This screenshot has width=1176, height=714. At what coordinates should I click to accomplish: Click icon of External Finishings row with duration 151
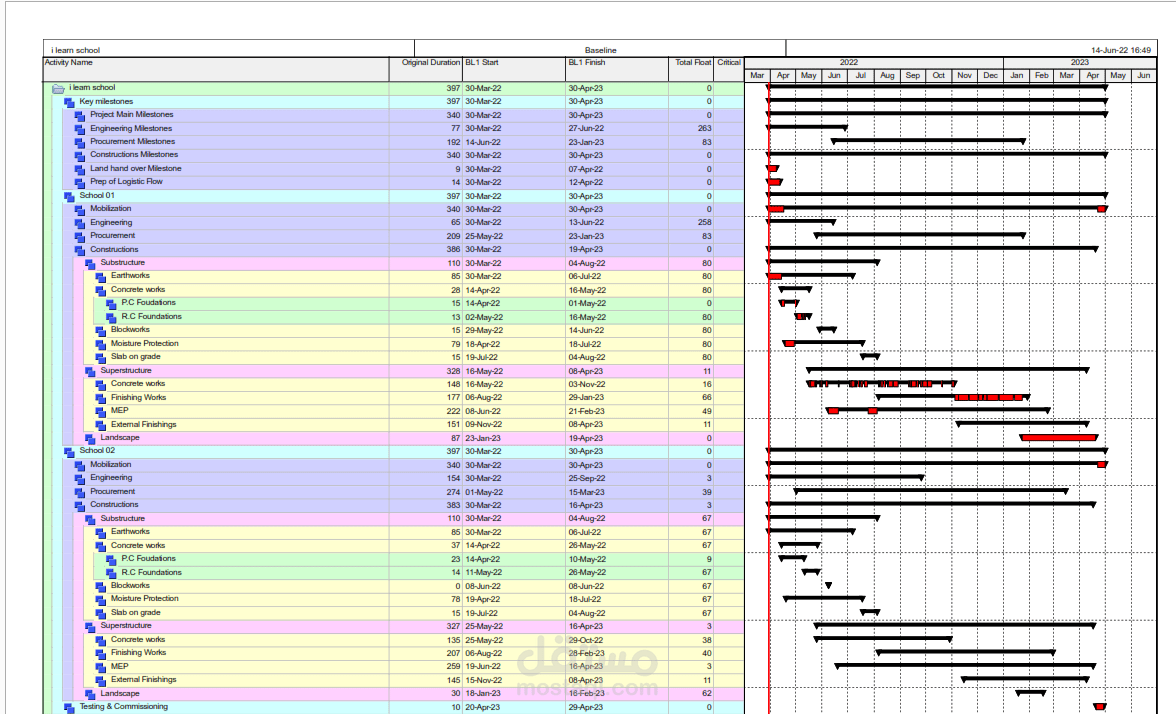(100, 425)
